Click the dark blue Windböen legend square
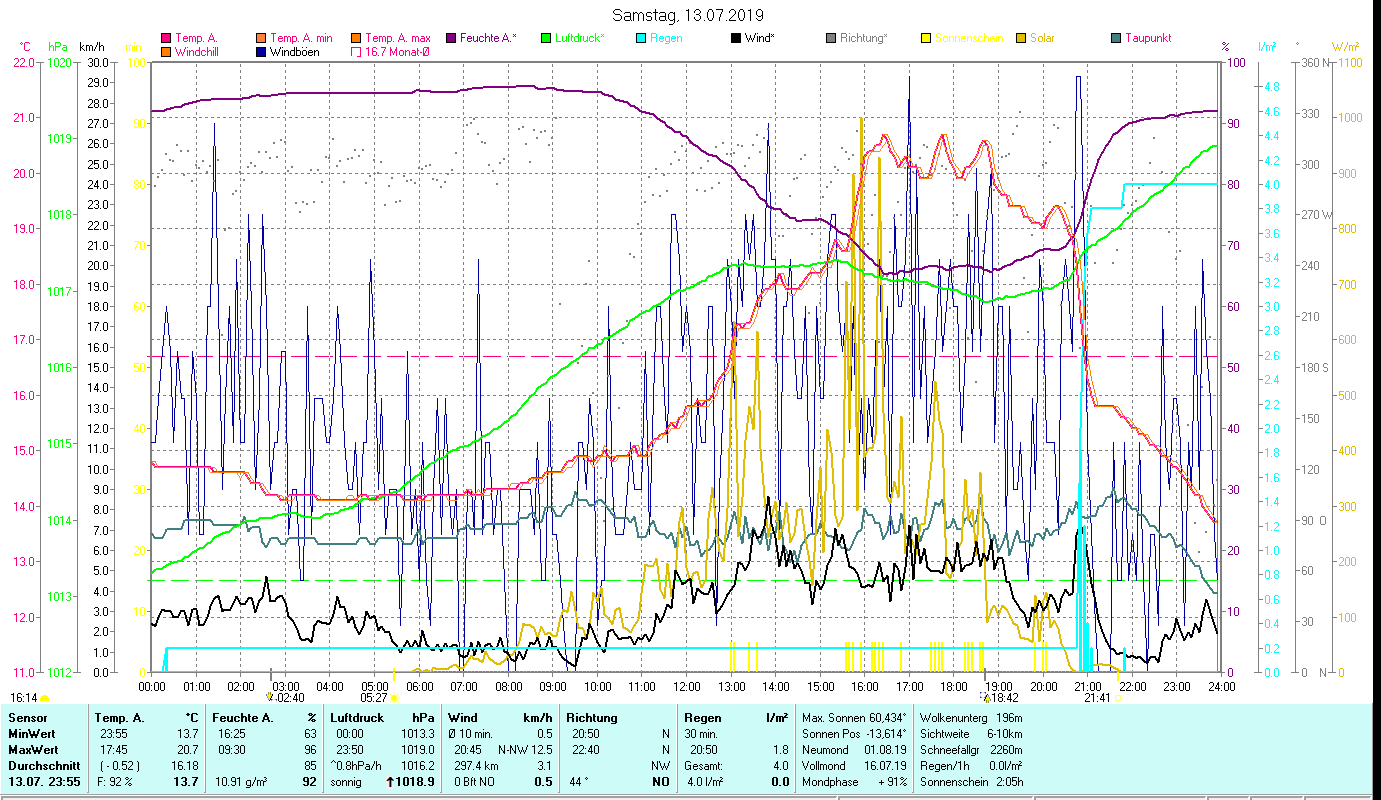 [262, 52]
